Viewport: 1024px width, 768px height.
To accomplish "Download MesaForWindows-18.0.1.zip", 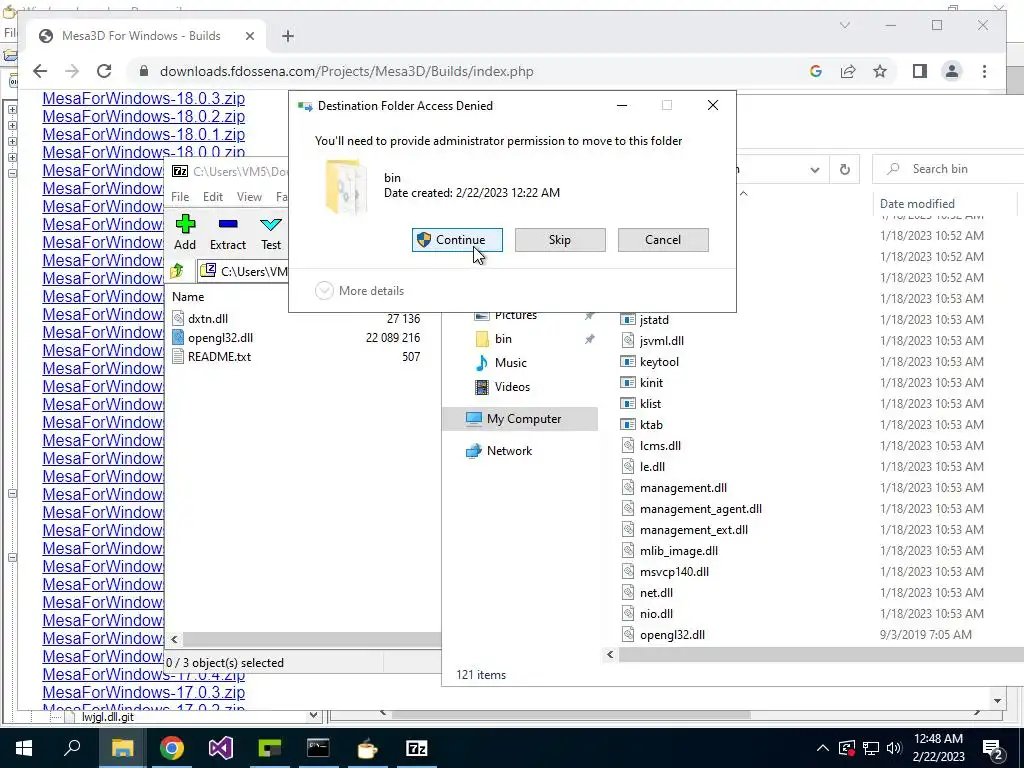I will pyautogui.click(x=144, y=135).
